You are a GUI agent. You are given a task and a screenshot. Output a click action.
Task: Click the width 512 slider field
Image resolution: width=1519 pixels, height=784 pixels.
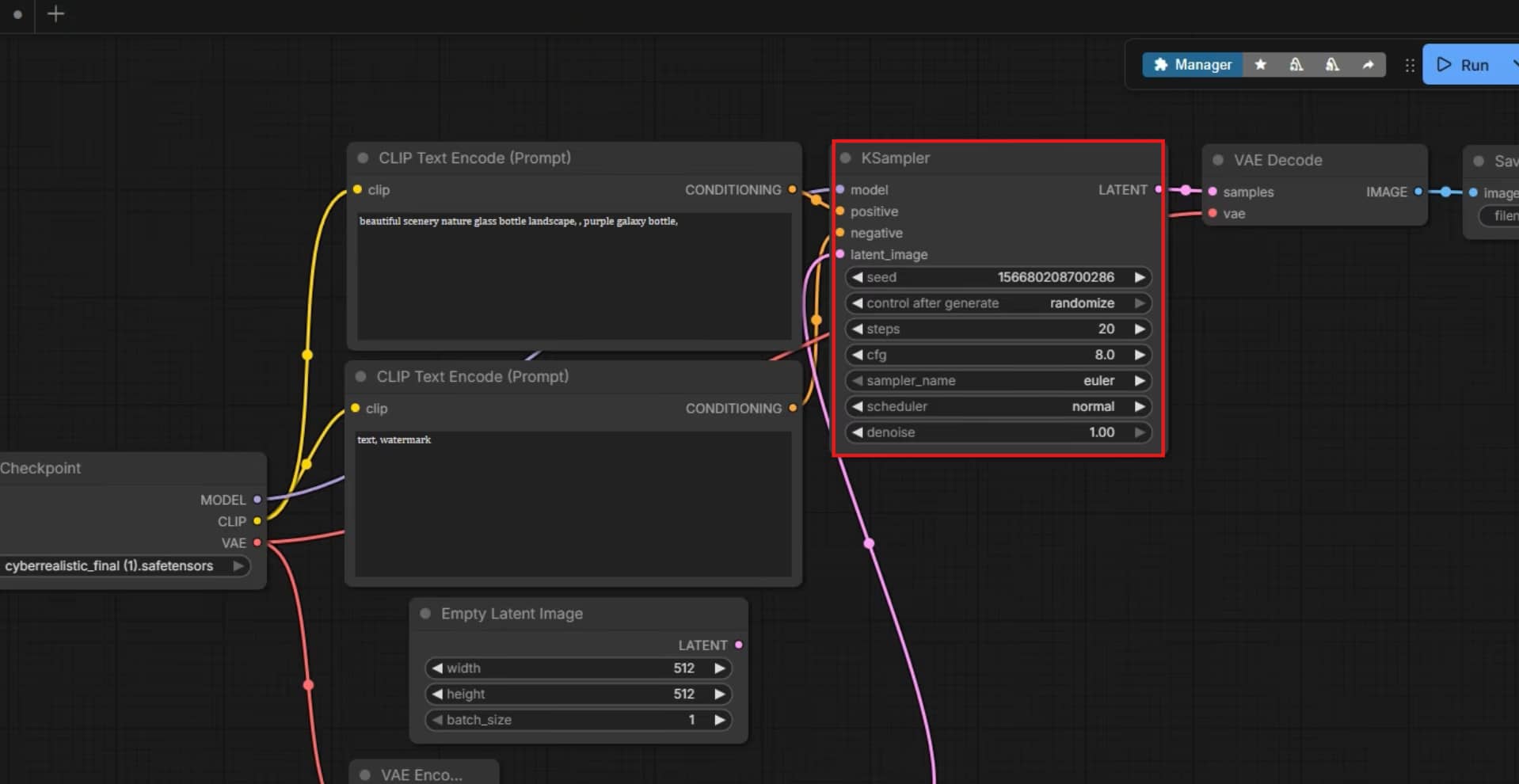578,668
